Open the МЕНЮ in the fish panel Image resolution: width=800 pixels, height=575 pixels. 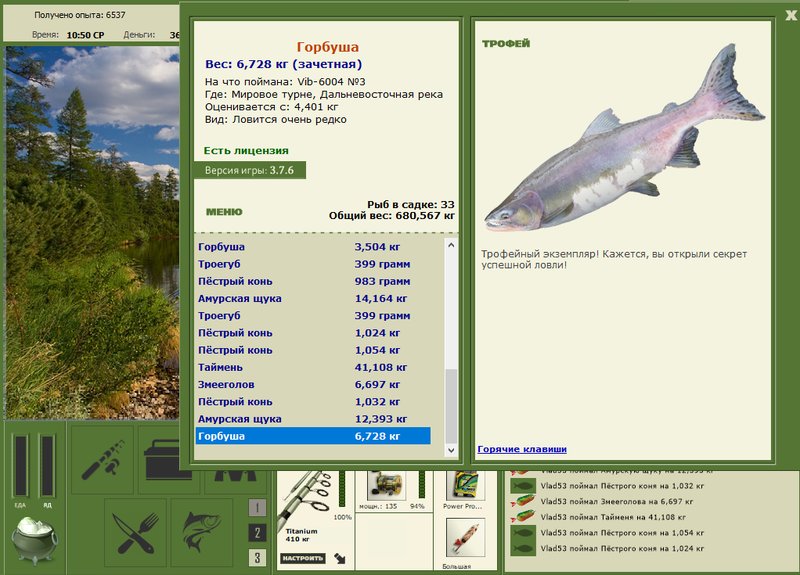pyautogui.click(x=224, y=212)
